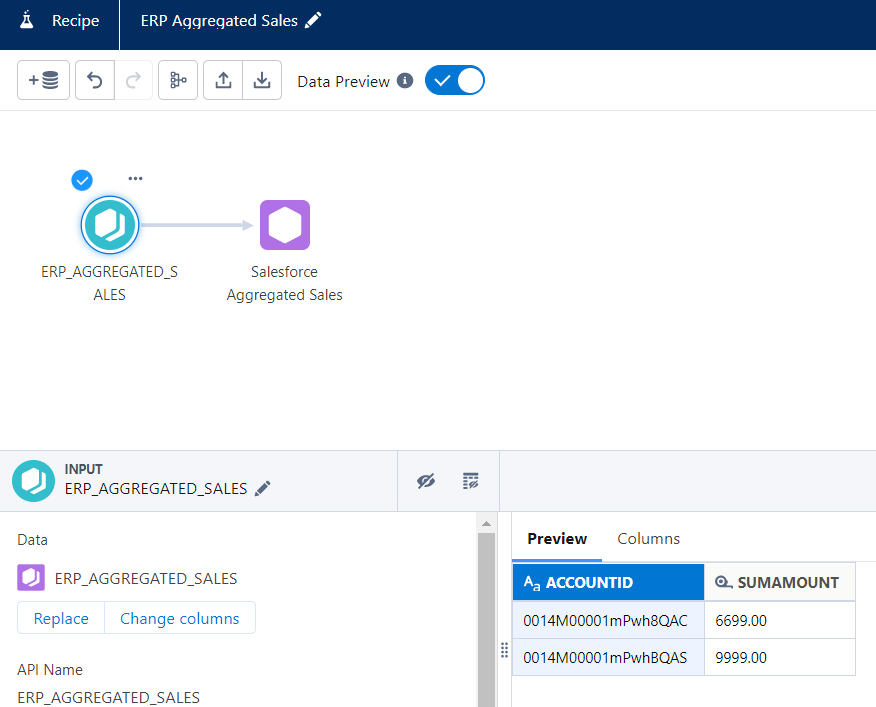Click the panel resize divider handle
This screenshot has width=876, height=707.
click(504, 650)
